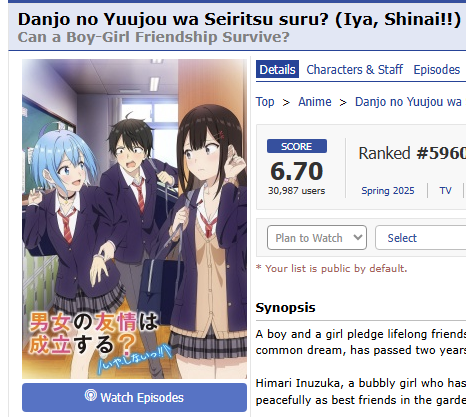
Task: Click the Danjo no Yuujou wa breadcrumb
Action: pos(410,102)
